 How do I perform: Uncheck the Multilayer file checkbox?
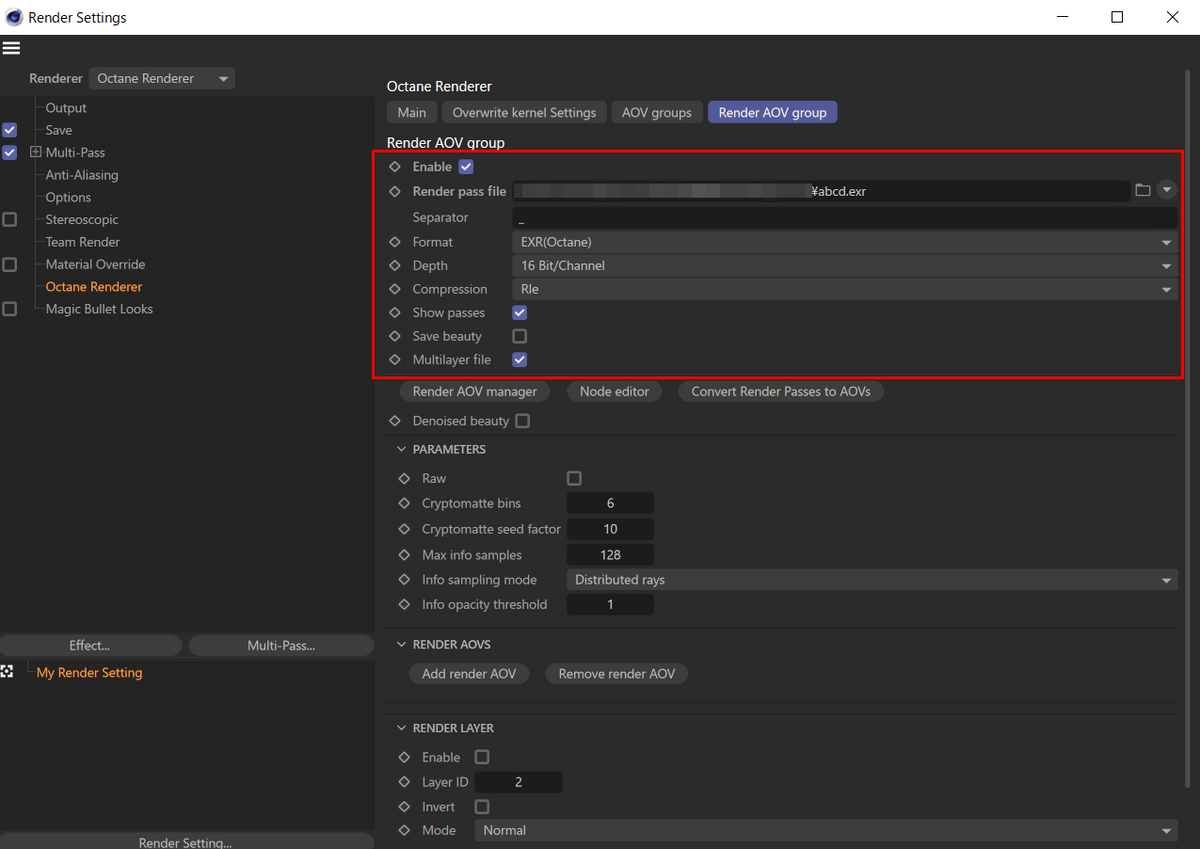(x=519, y=359)
